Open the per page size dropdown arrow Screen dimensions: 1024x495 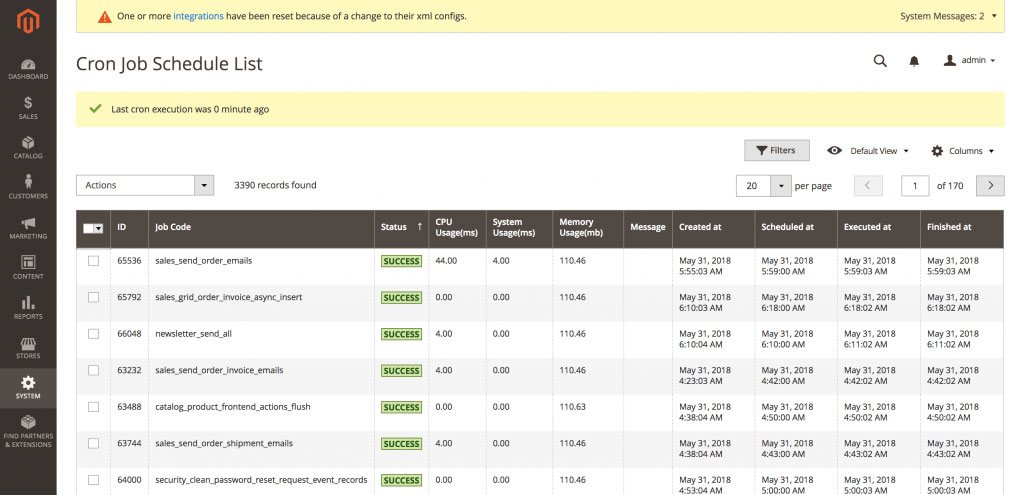tap(780, 186)
